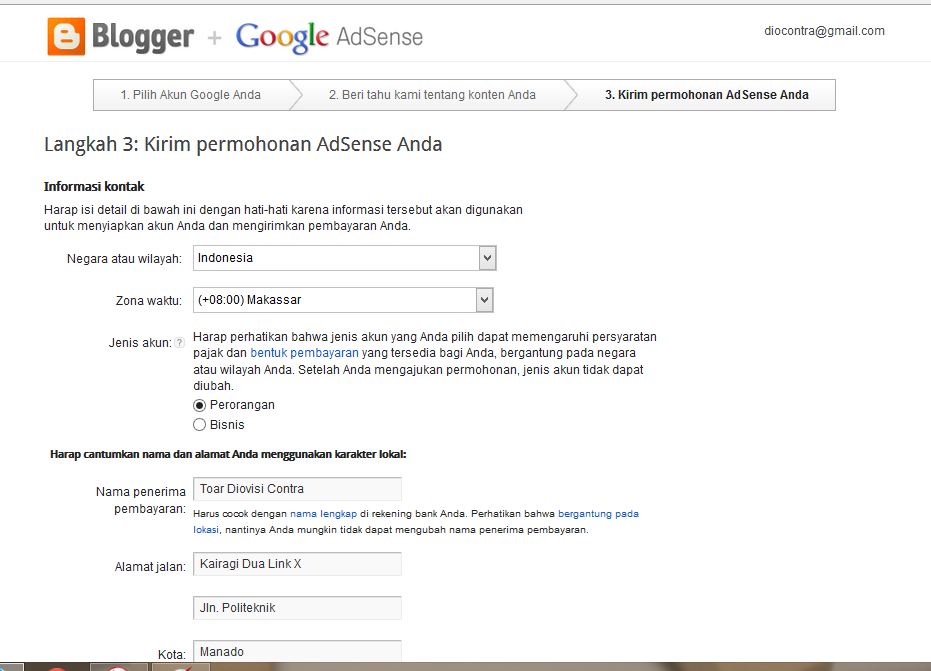Click the Kairagi Dua Link X address field
Screen dimensions: 931x671
pos(297,564)
